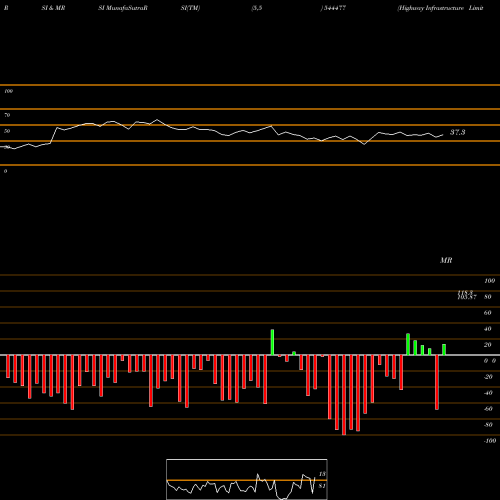Click the 50 level label on RSI axis
The height and width of the screenshot is (500, 500).
click(x=7, y=131)
